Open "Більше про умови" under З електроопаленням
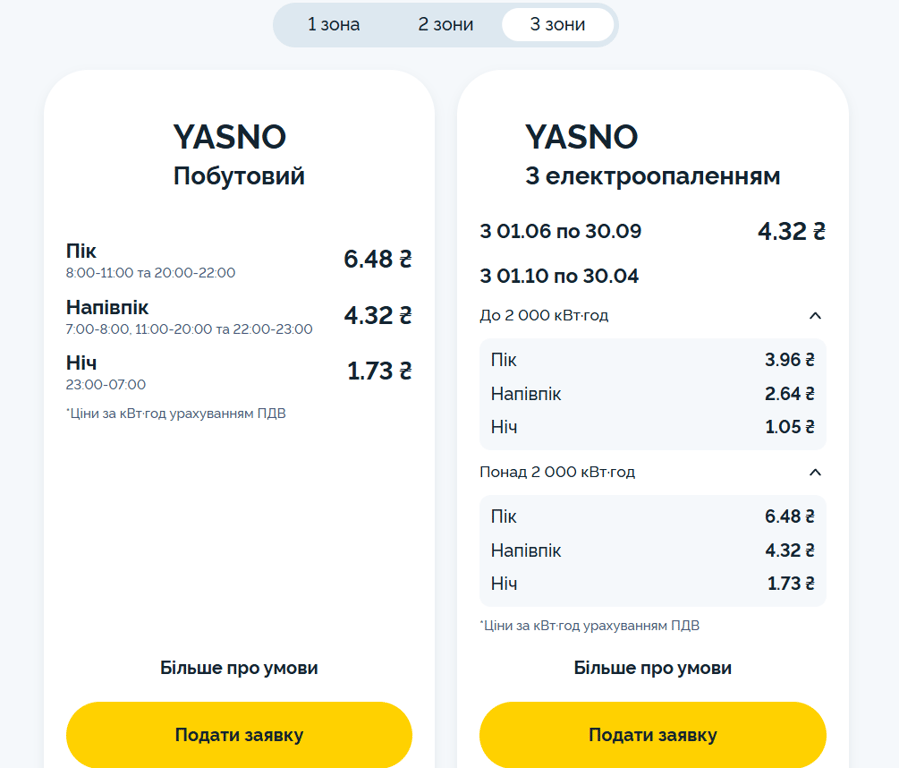 coord(653,668)
